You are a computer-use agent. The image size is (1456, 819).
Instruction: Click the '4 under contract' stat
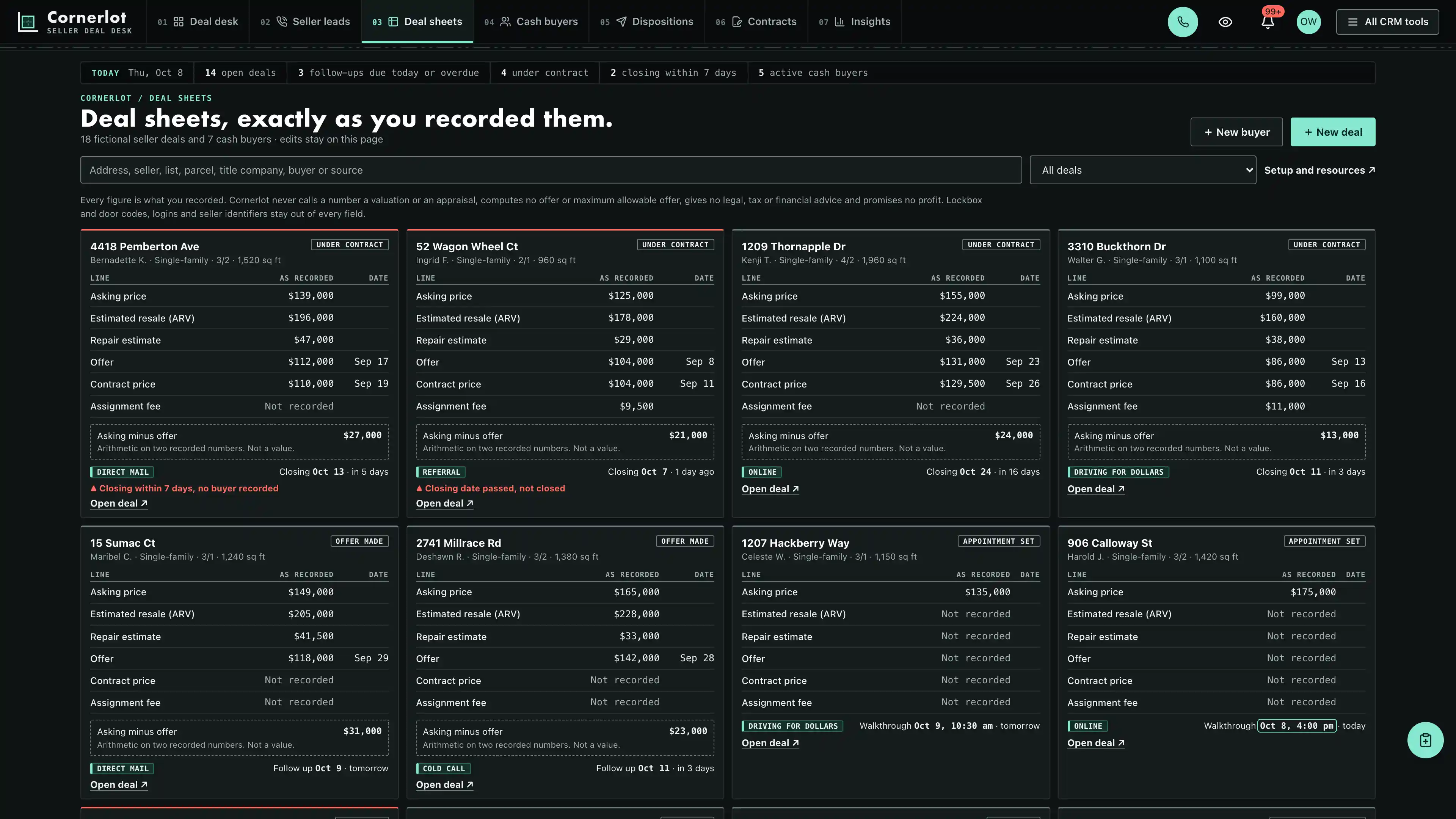(x=544, y=73)
